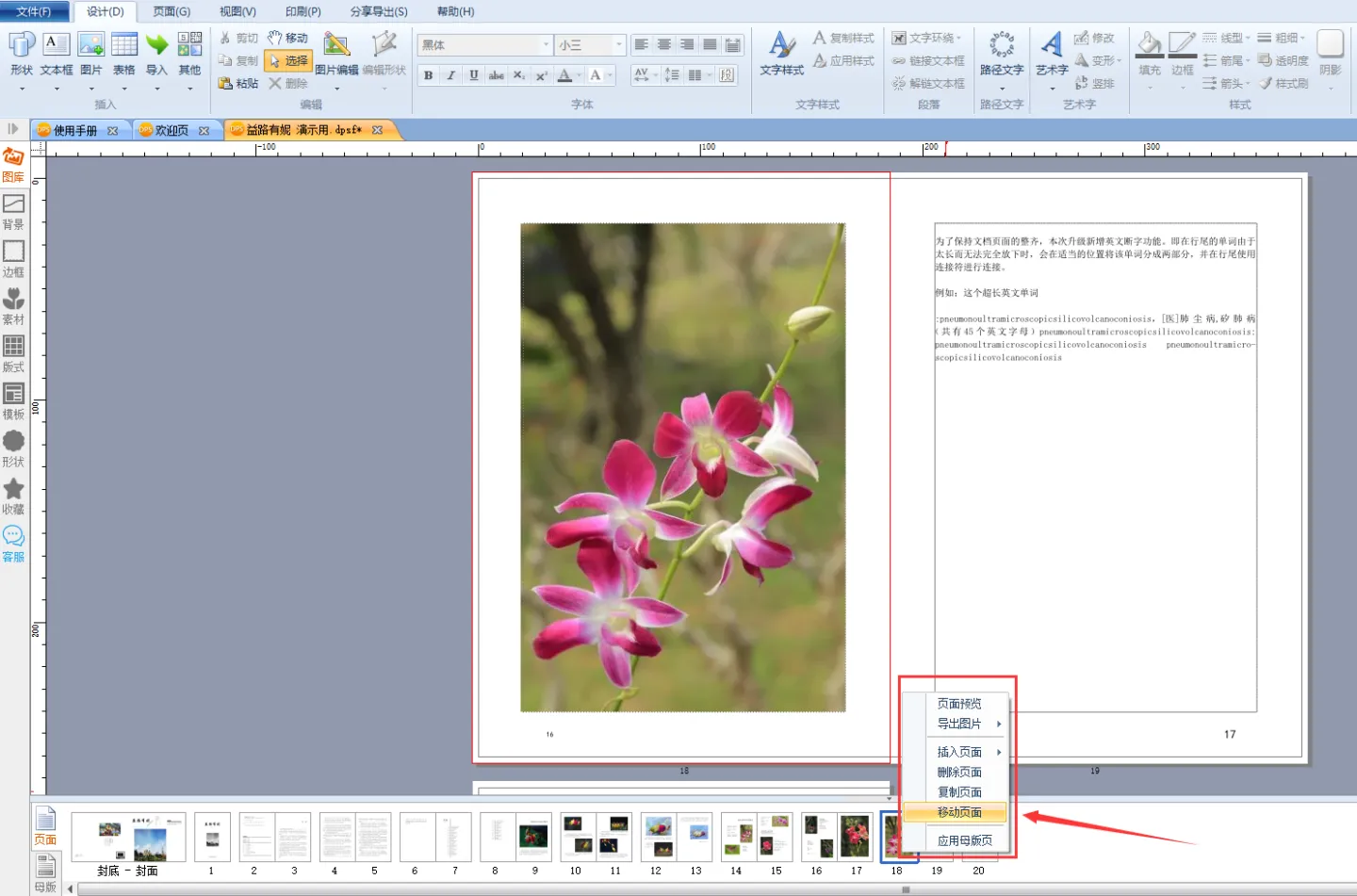1357x896 pixels.
Task: Close the 使用手册 document tab
Action: [x=113, y=131]
